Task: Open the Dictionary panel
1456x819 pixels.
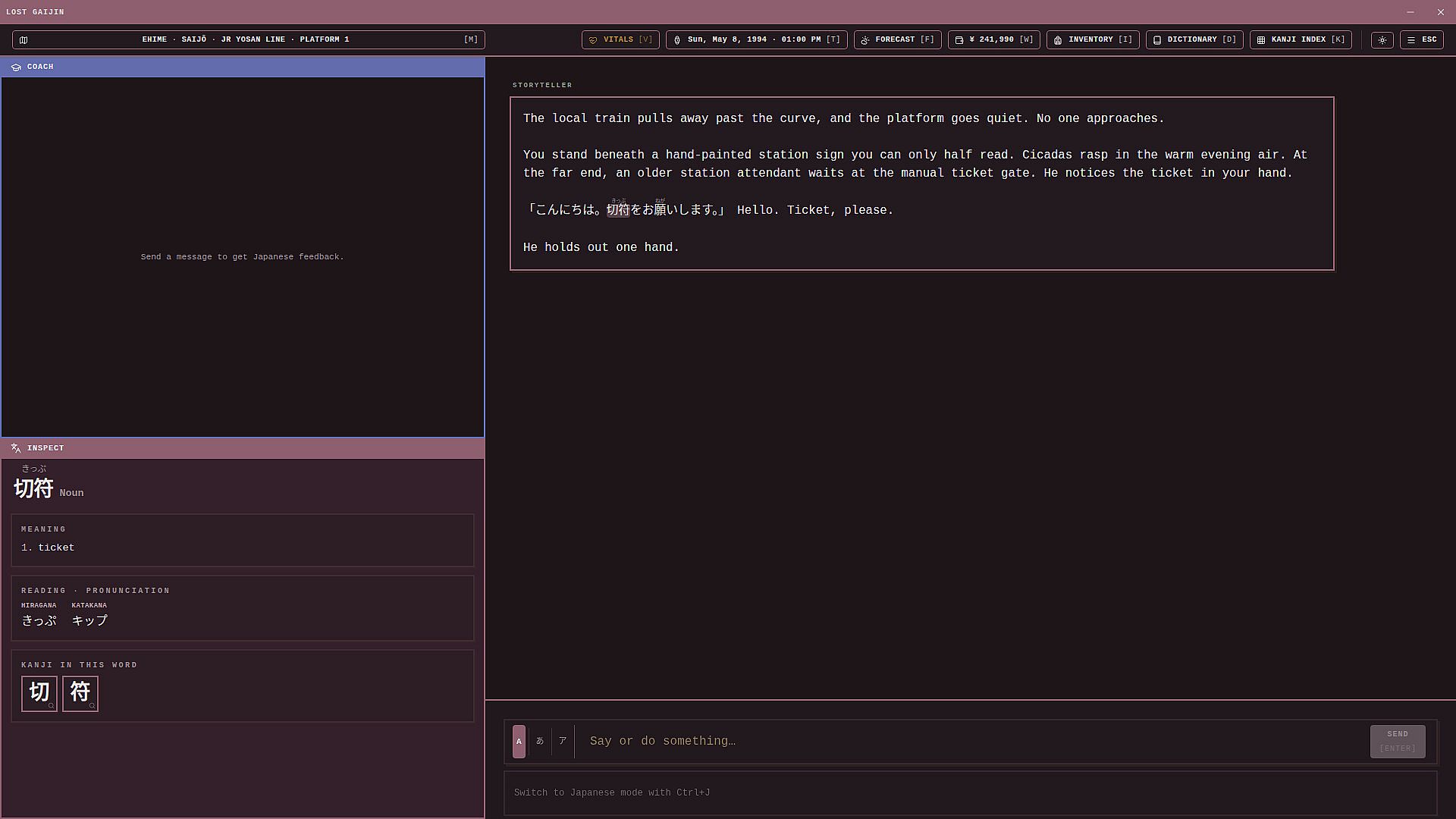Action: tap(1194, 40)
